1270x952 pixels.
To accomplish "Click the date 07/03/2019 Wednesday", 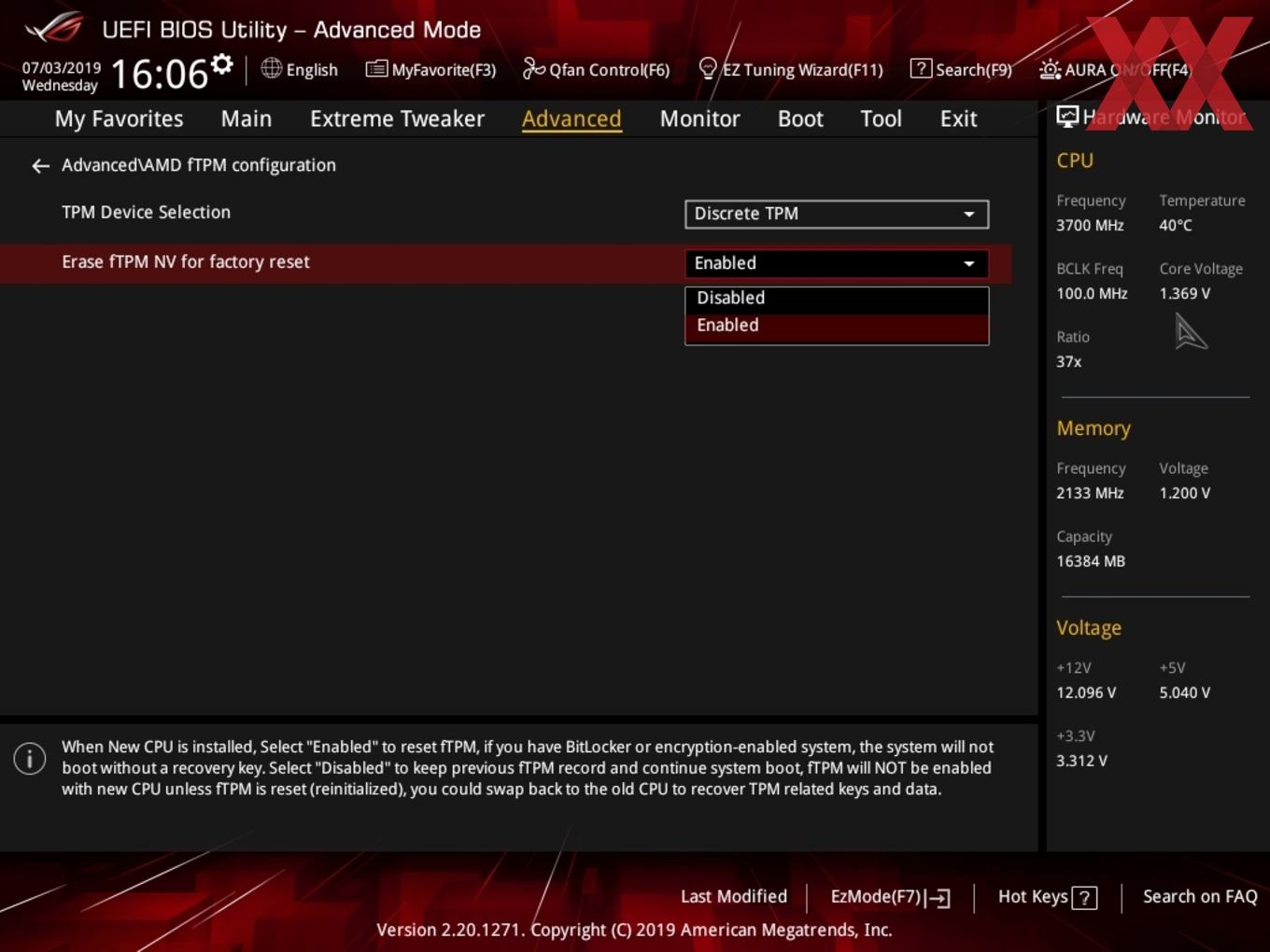I will [61, 77].
